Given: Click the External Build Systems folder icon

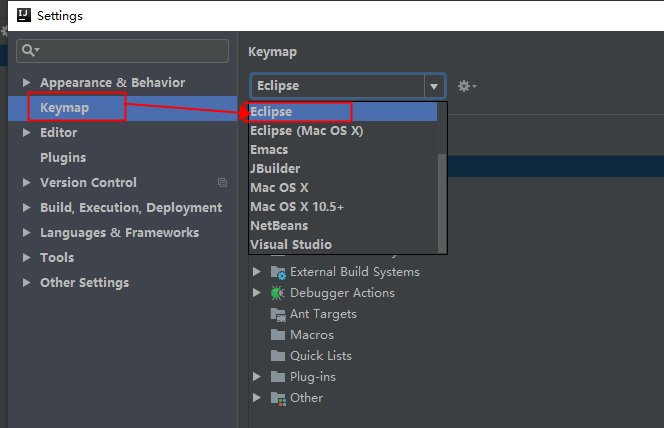Looking at the screenshot, I should tap(278, 272).
